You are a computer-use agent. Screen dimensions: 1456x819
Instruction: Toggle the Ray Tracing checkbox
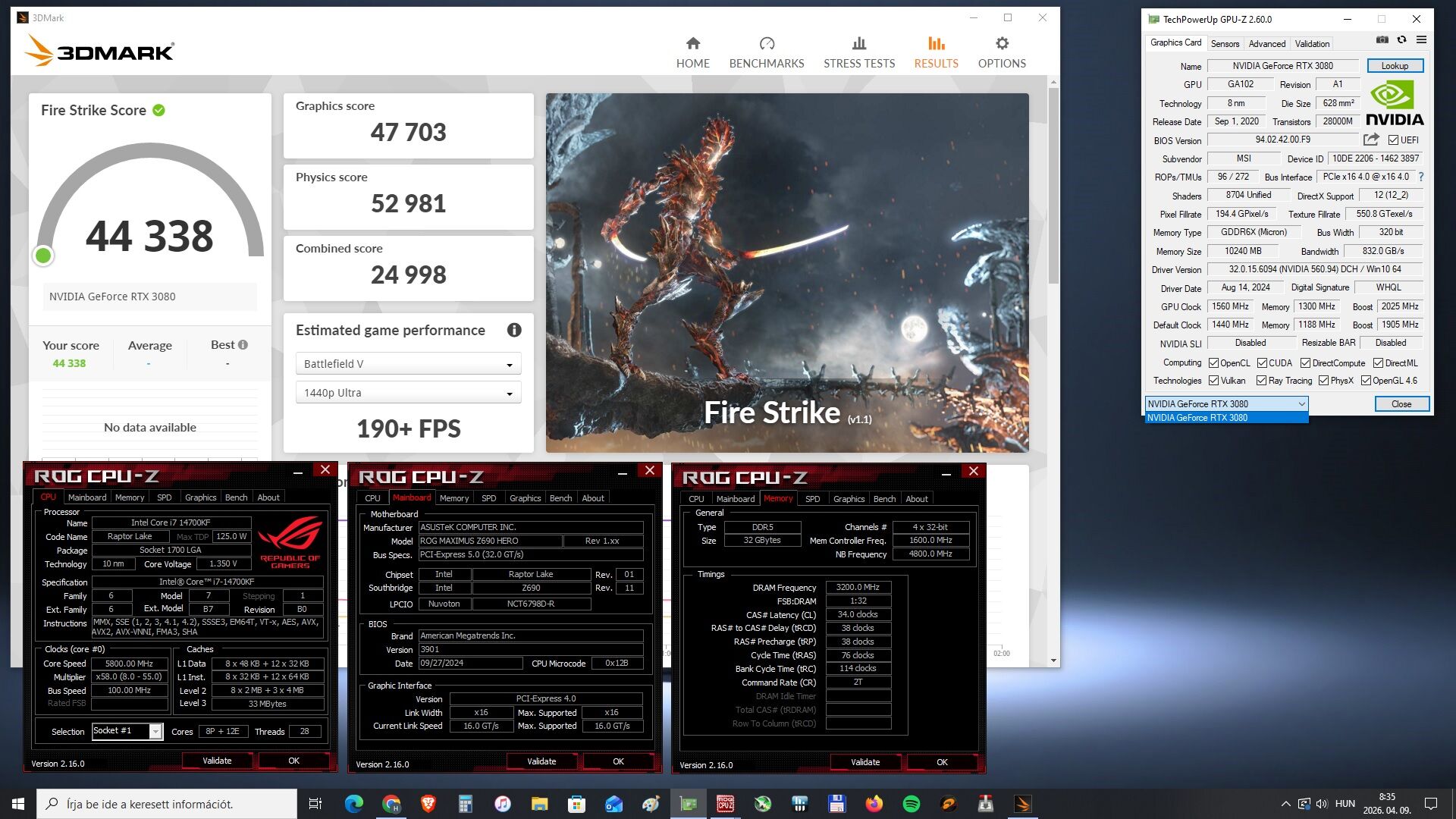(x=1261, y=381)
